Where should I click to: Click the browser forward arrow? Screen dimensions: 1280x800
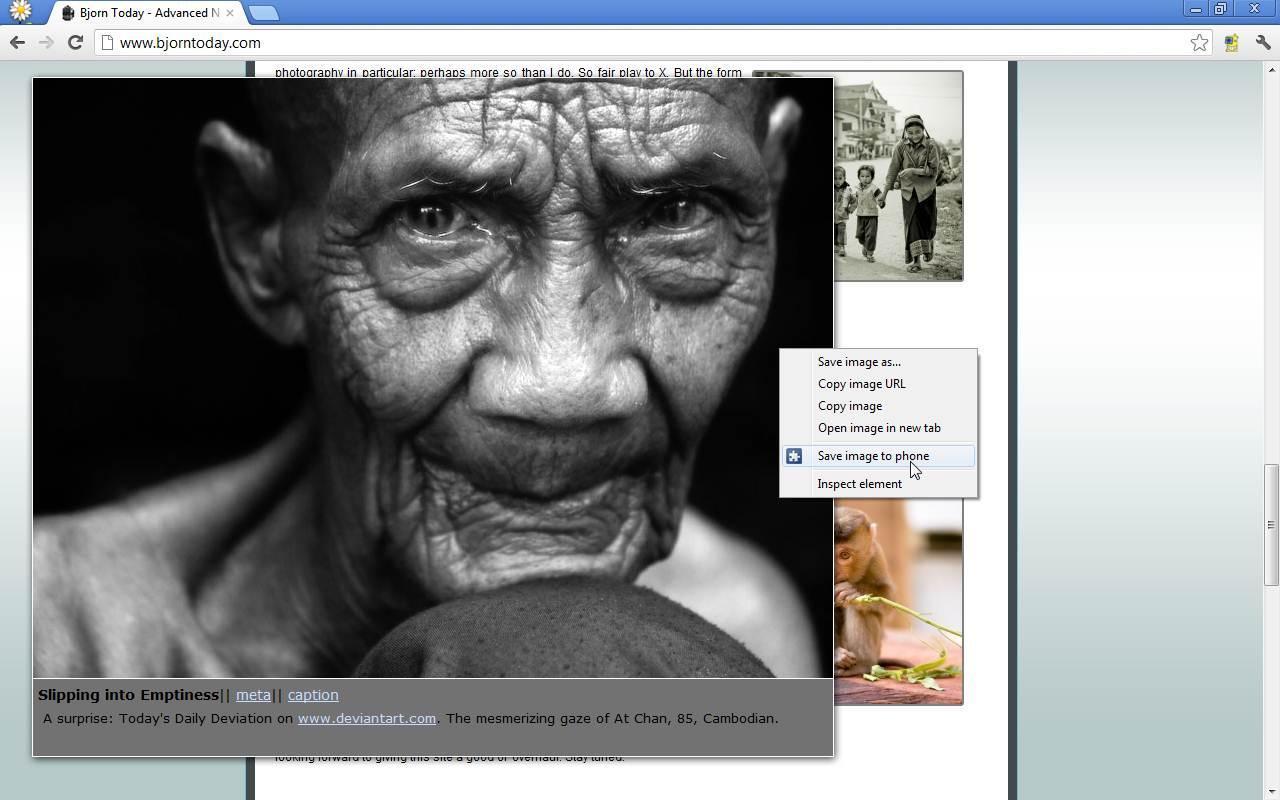[46, 42]
